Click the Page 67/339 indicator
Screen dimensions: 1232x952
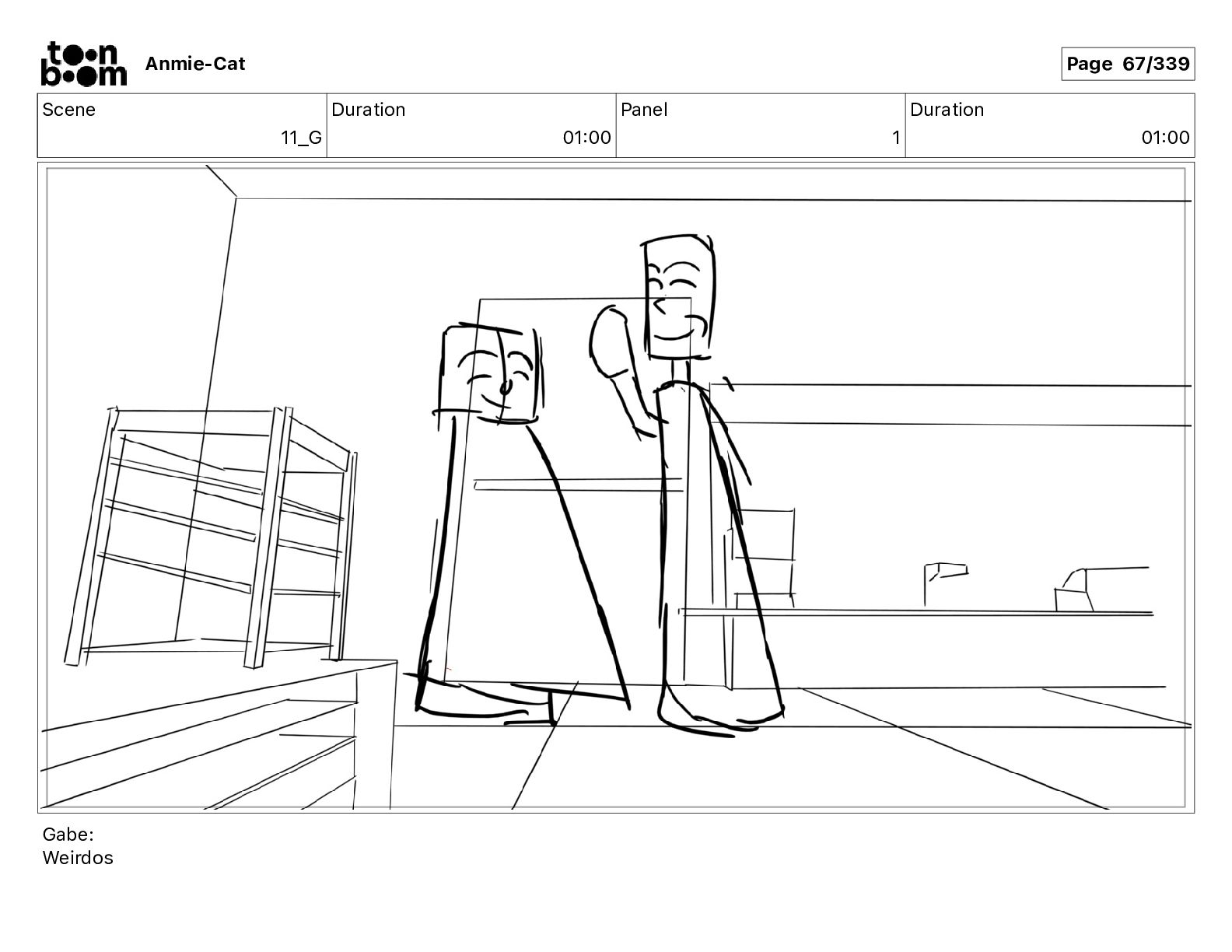tap(1128, 64)
